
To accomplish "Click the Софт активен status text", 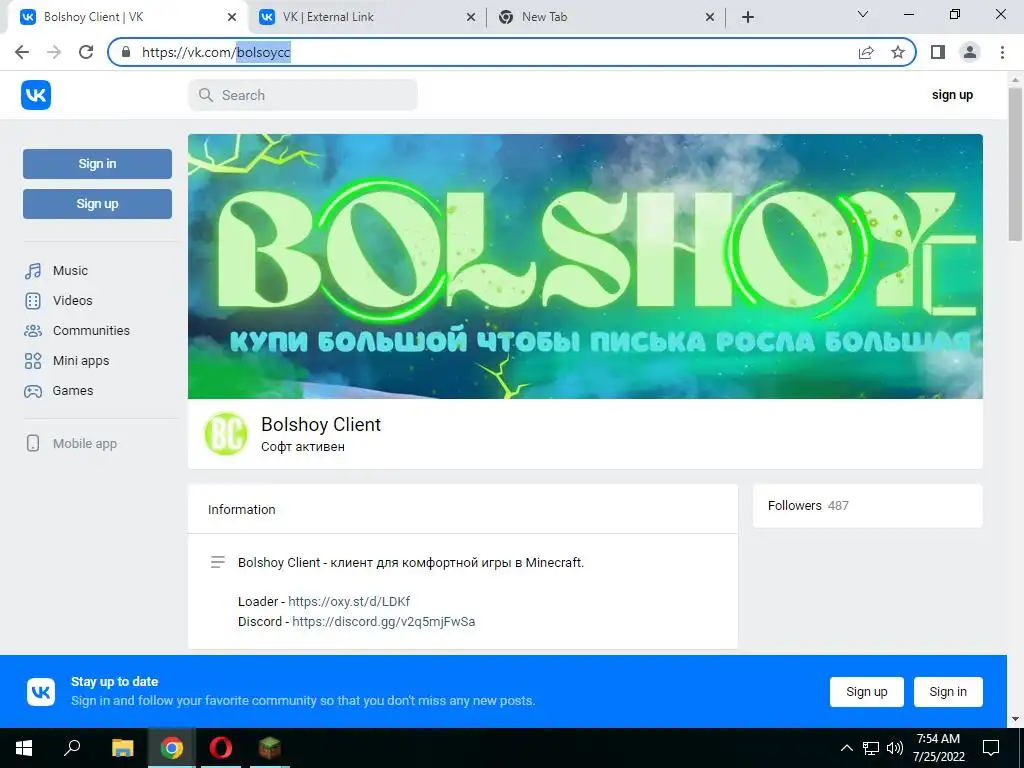I will click(303, 447).
